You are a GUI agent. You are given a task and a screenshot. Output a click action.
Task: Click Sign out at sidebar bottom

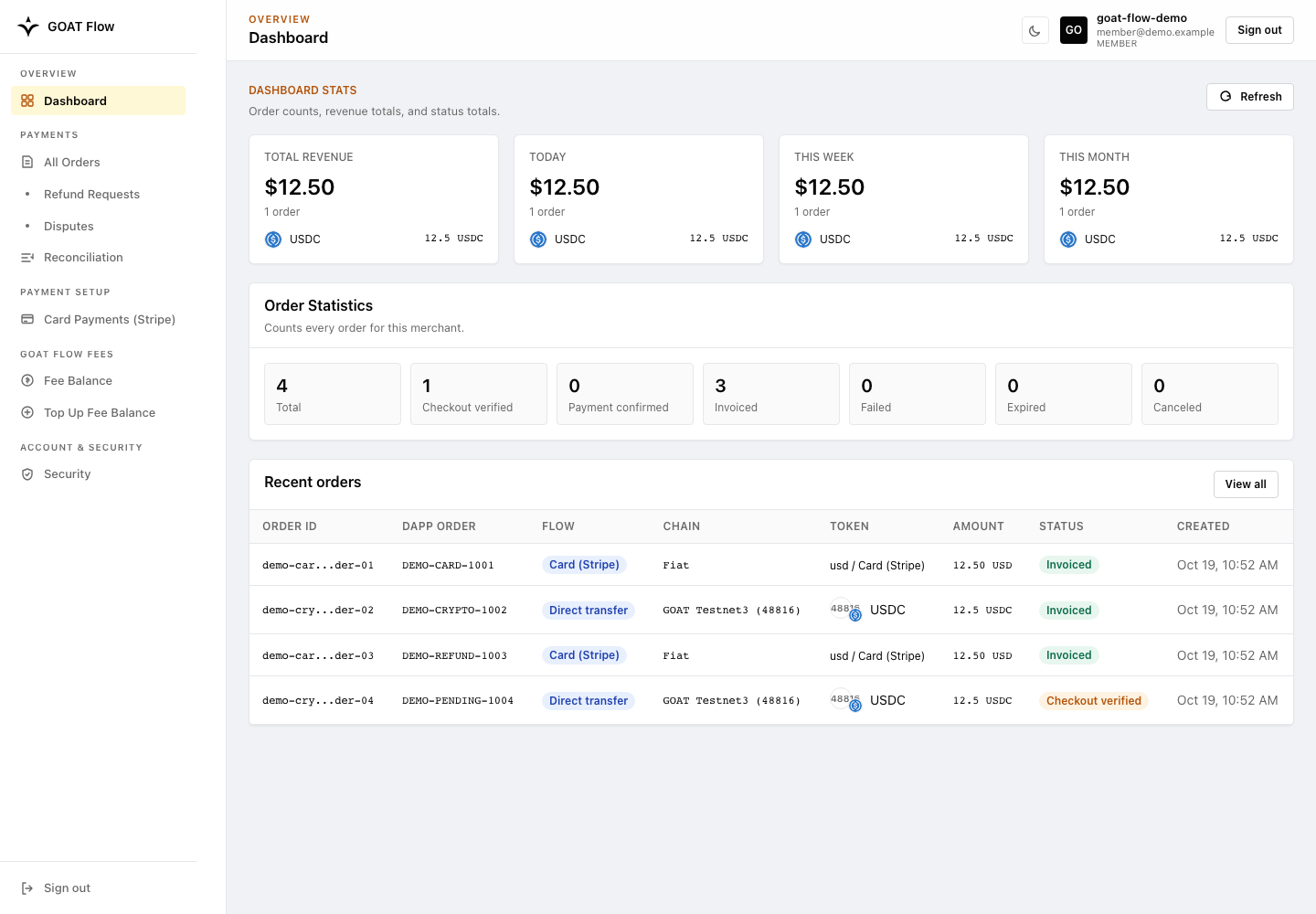(99, 888)
